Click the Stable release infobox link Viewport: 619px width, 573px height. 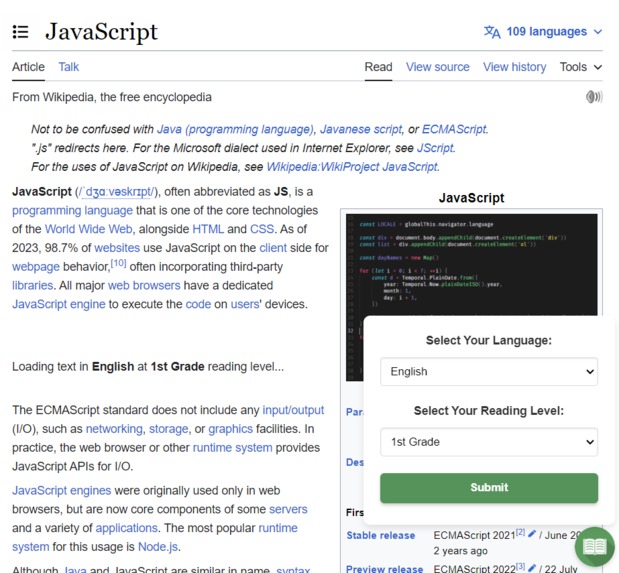[x=381, y=535]
